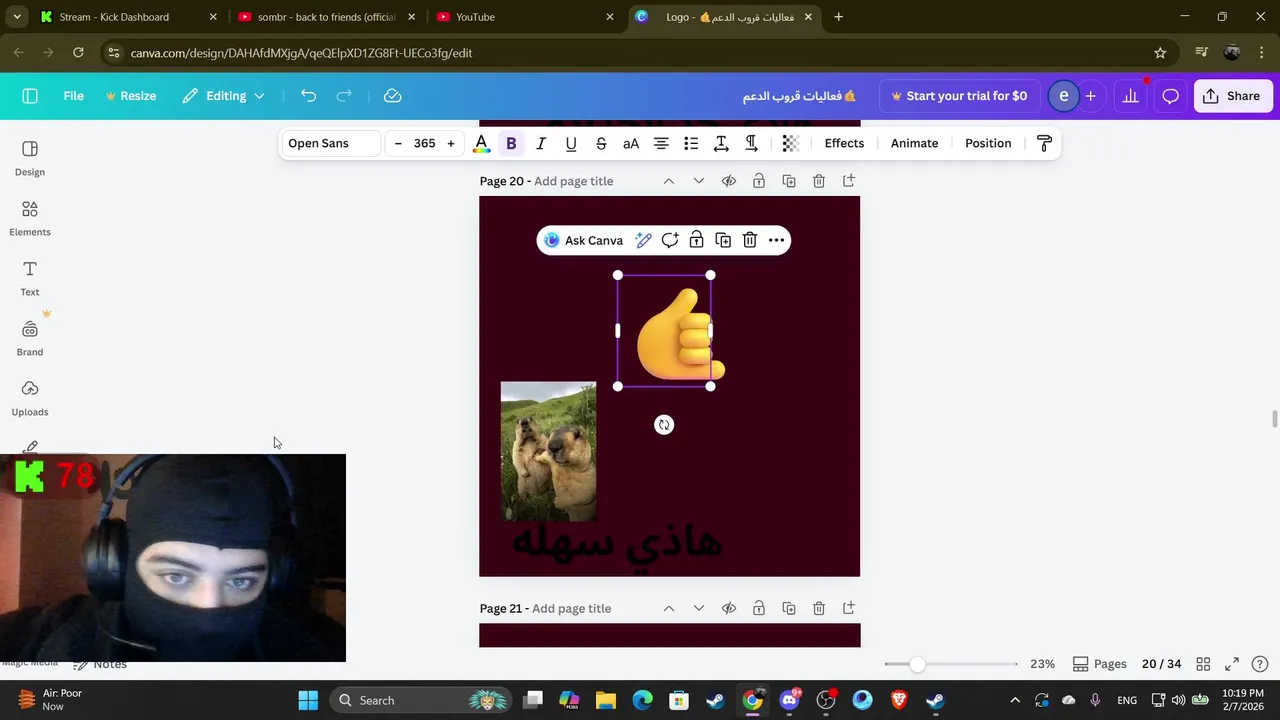
Task: Open the grid view of pages
Action: click(x=1203, y=664)
